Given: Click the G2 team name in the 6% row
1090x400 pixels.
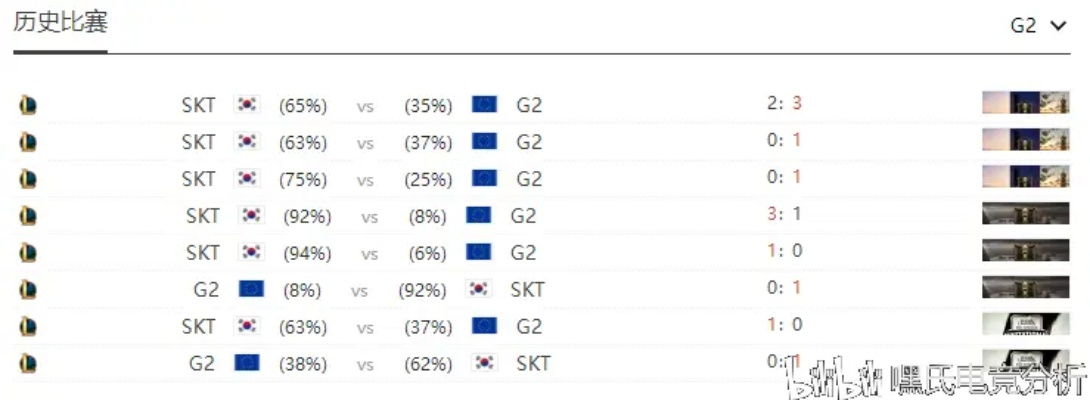Looking at the screenshot, I should [523, 252].
